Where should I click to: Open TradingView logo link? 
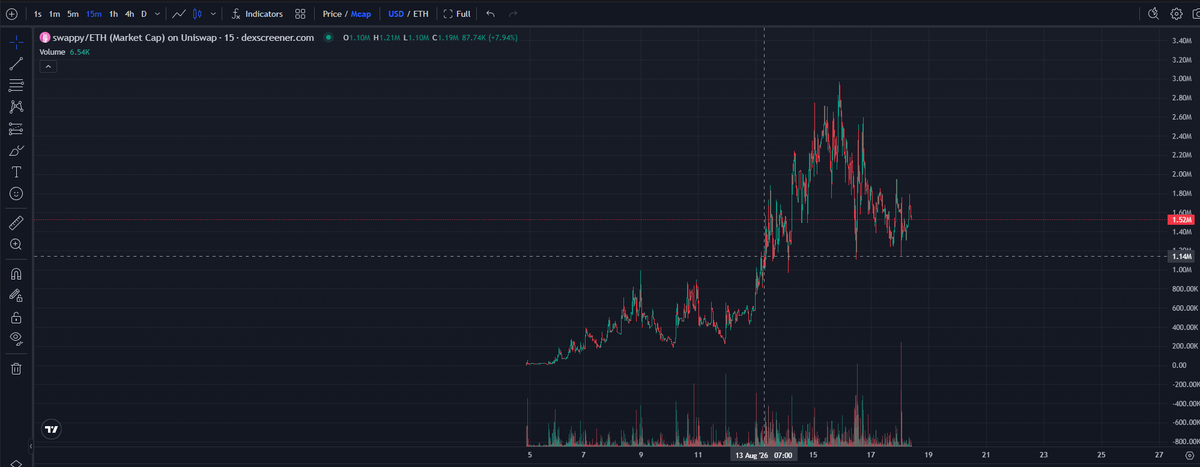[x=51, y=429]
